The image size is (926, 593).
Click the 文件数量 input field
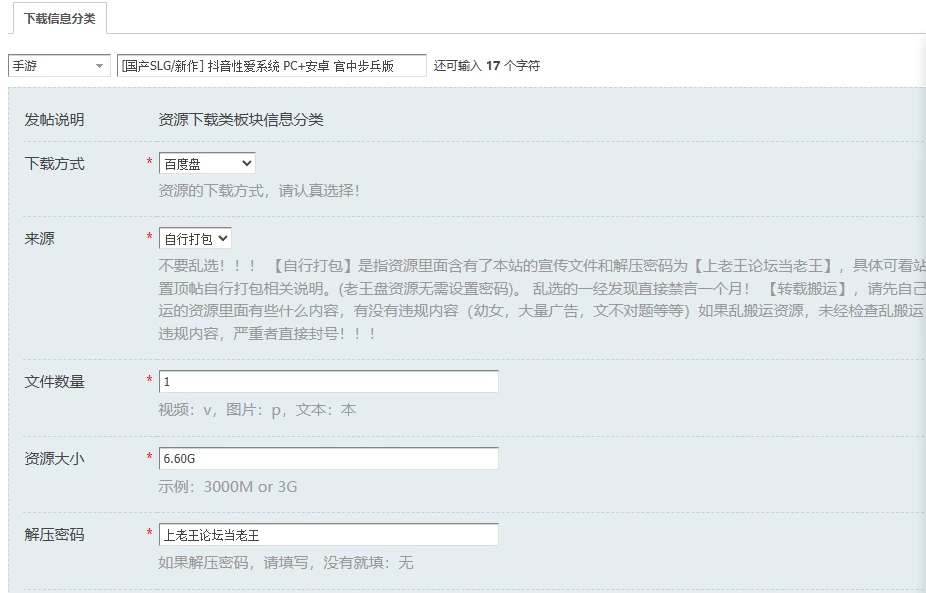328,382
